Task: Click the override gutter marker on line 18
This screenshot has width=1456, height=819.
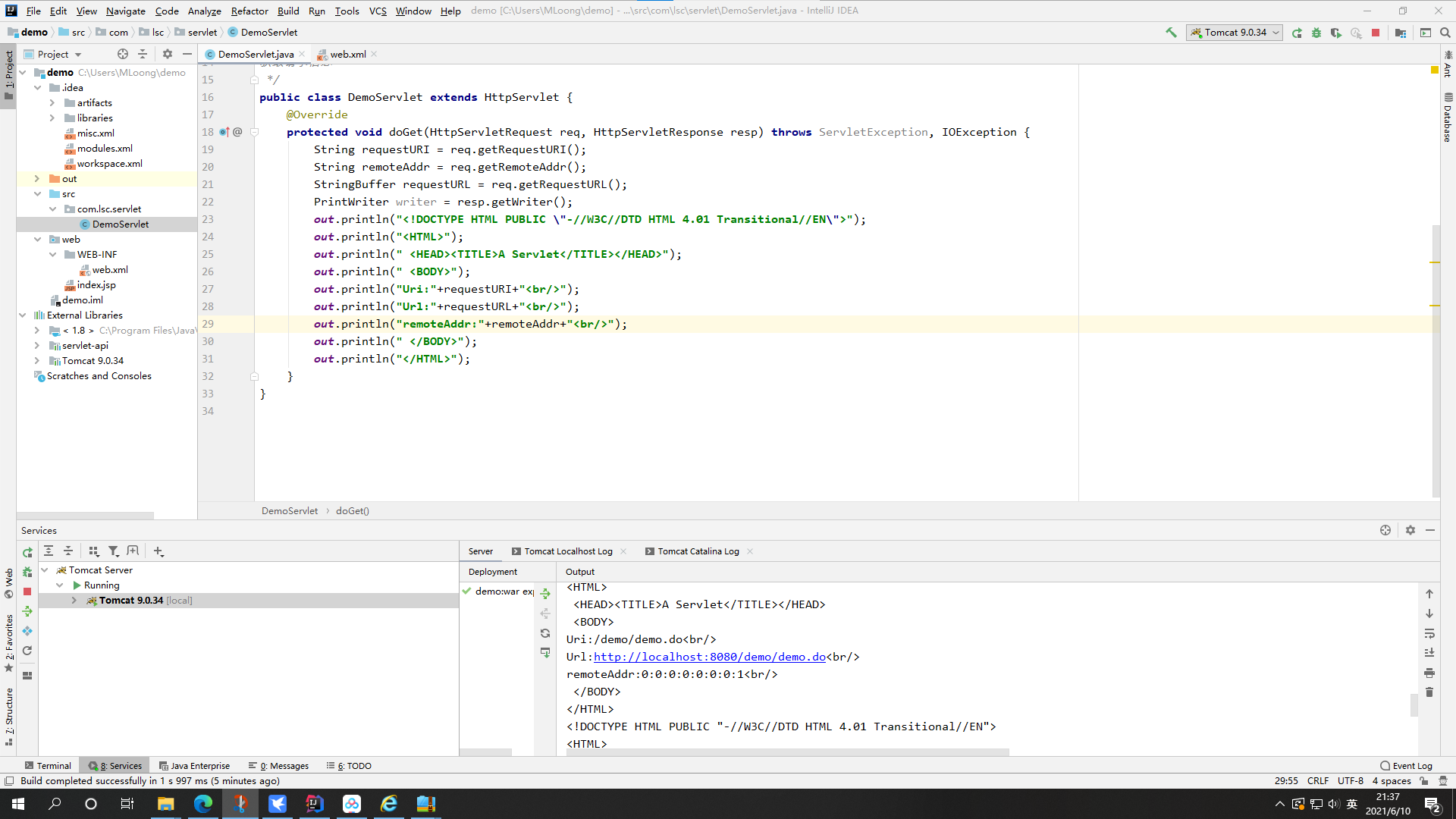Action: coord(224,132)
